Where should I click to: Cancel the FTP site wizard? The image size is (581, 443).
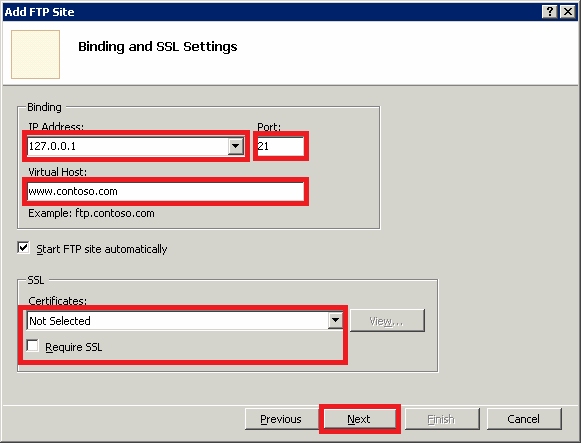[x=524, y=419]
